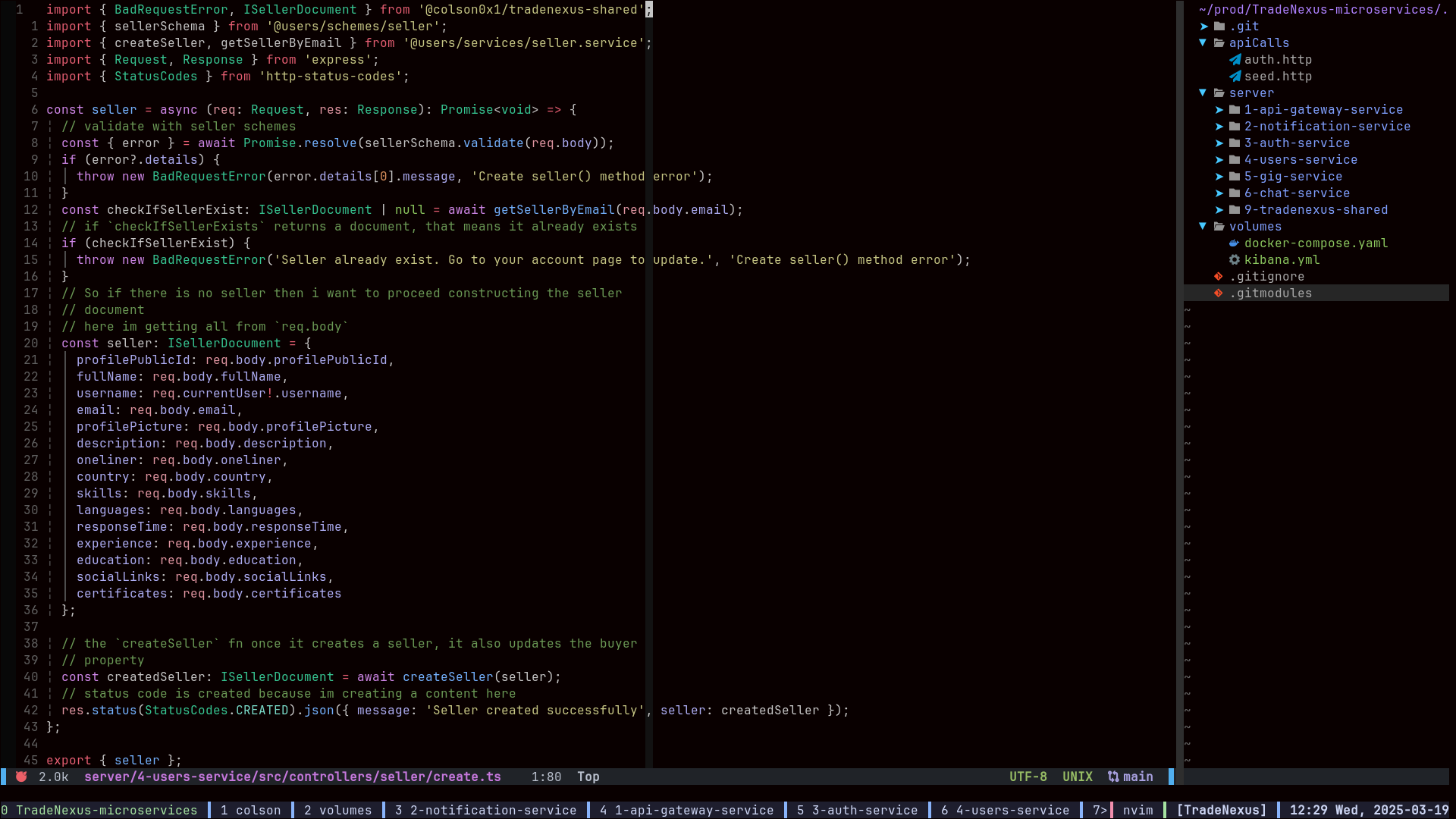Switch to tmux window 3 2-notification-service
The image size is (1456, 819).
tap(485, 810)
